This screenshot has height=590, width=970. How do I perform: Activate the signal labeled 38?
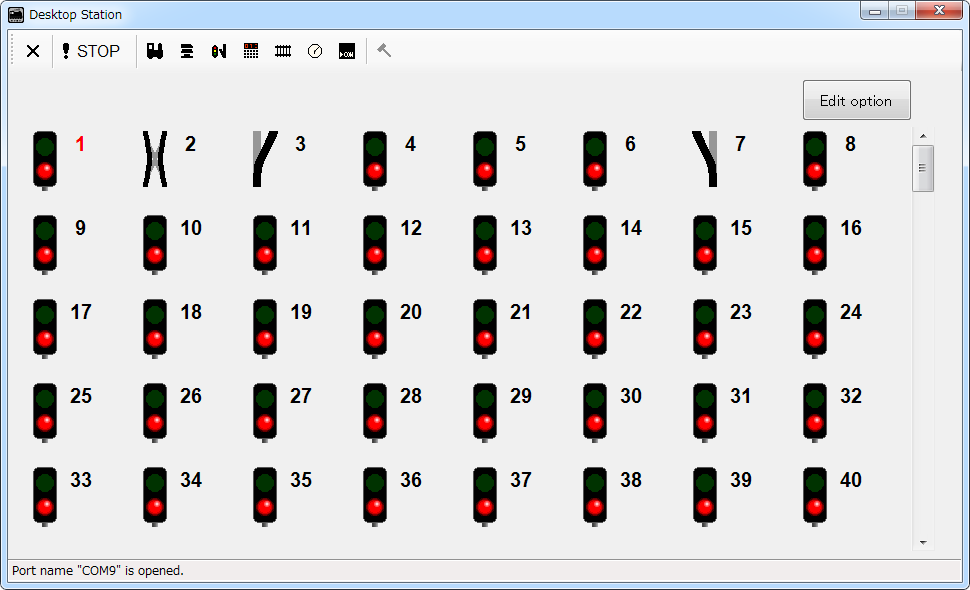pyautogui.click(x=595, y=496)
